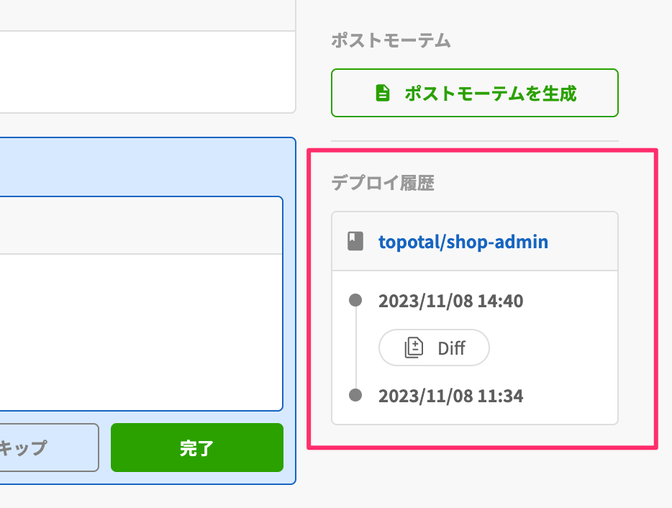This screenshot has height=508, width=672.
Task: Click the file-diff icon in Diff pill
Action: click(x=414, y=348)
